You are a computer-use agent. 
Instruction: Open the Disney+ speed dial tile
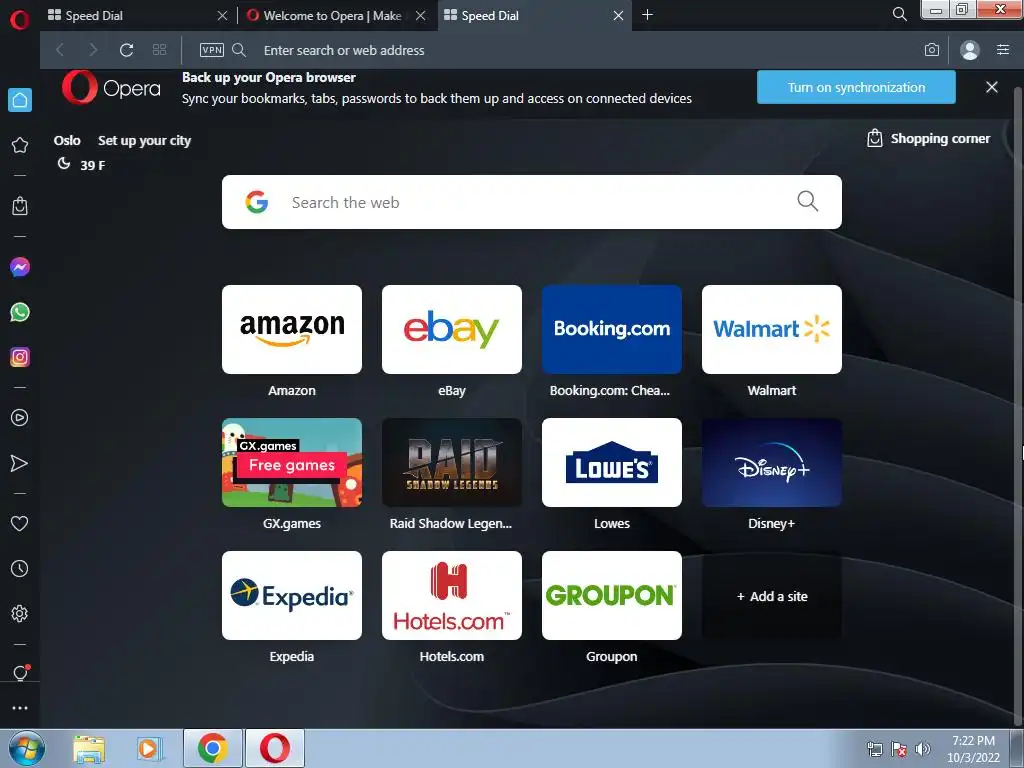click(772, 462)
